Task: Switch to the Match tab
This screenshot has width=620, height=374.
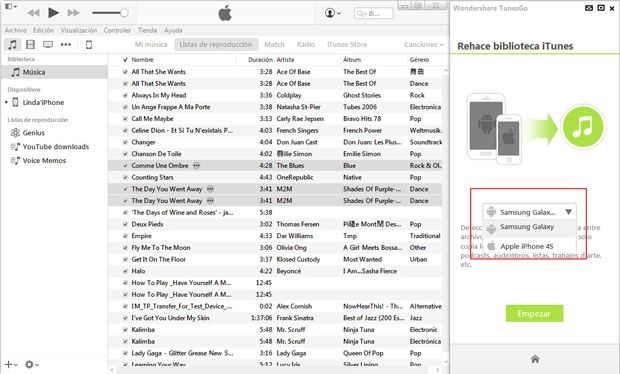Action: pos(274,44)
